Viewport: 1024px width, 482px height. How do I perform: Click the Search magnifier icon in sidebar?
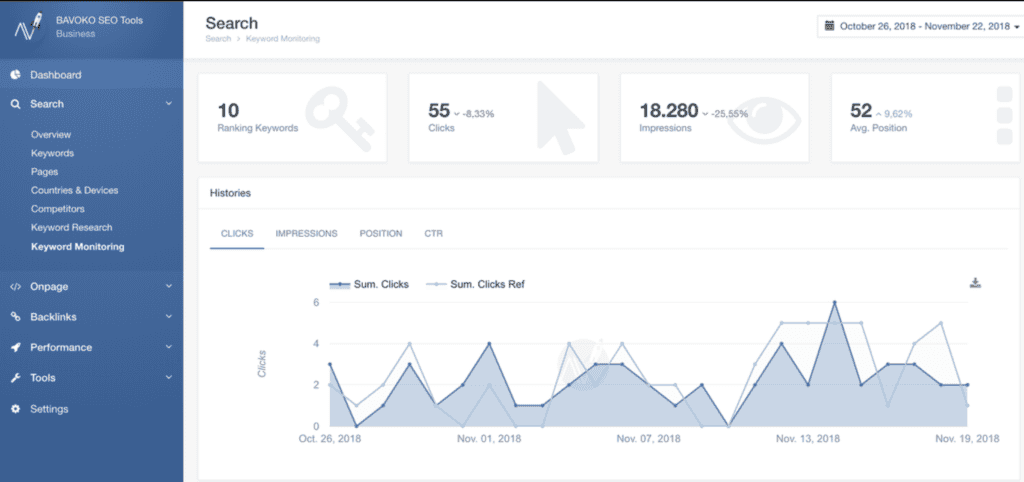pyautogui.click(x=16, y=104)
